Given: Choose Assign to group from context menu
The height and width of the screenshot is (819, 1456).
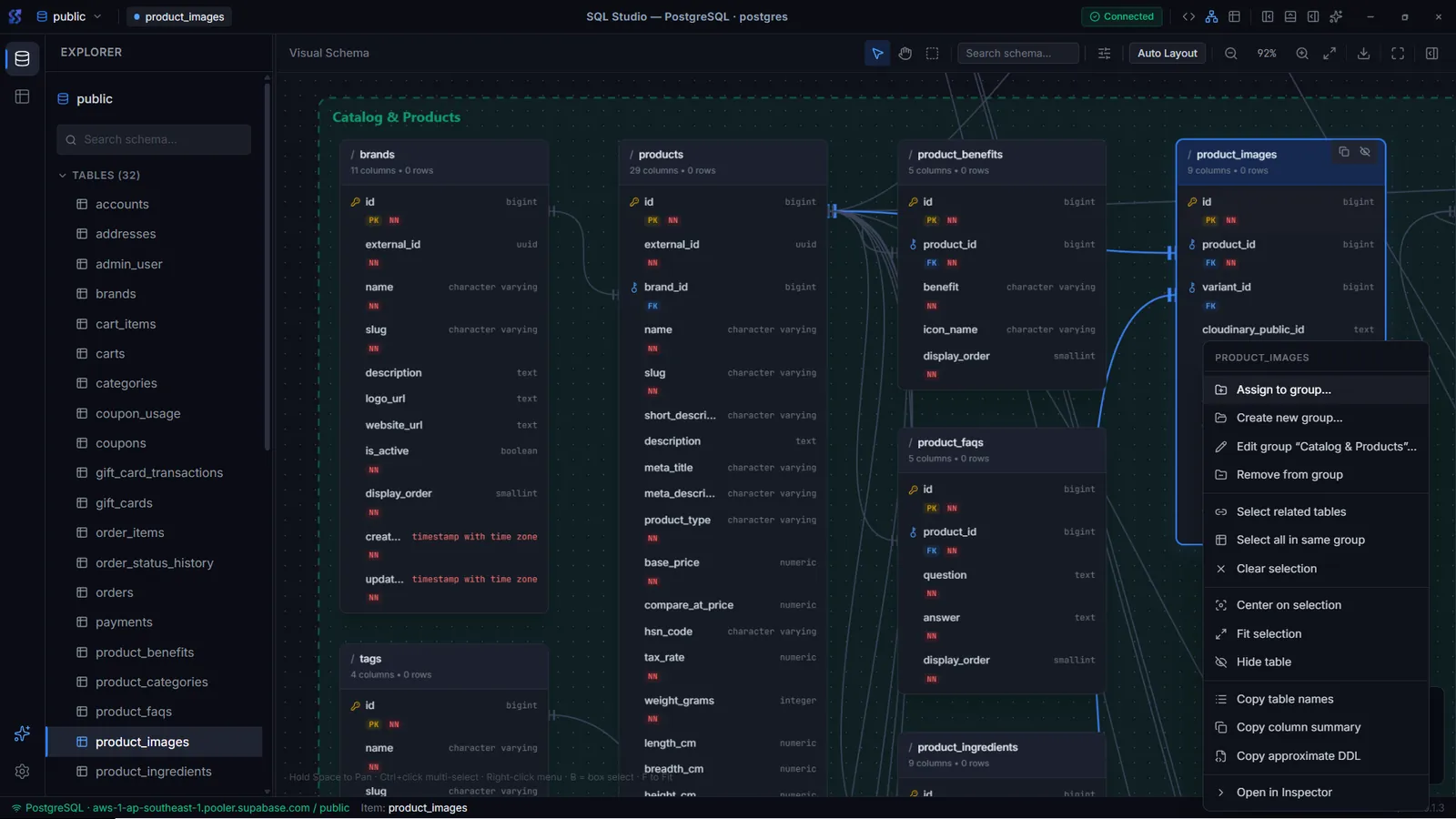Looking at the screenshot, I should (x=1316, y=389).
